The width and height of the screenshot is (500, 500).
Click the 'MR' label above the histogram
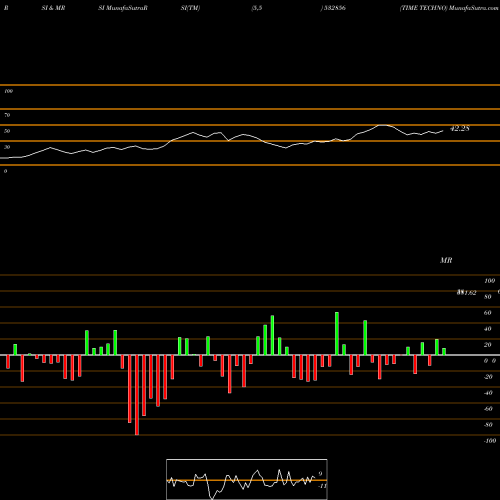[x=446, y=260]
